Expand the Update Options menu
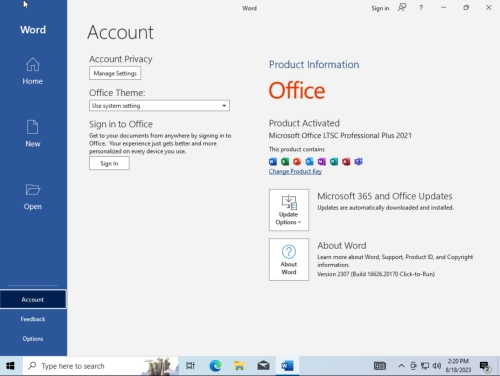This screenshot has height=376, width=500. (x=289, y=210)
